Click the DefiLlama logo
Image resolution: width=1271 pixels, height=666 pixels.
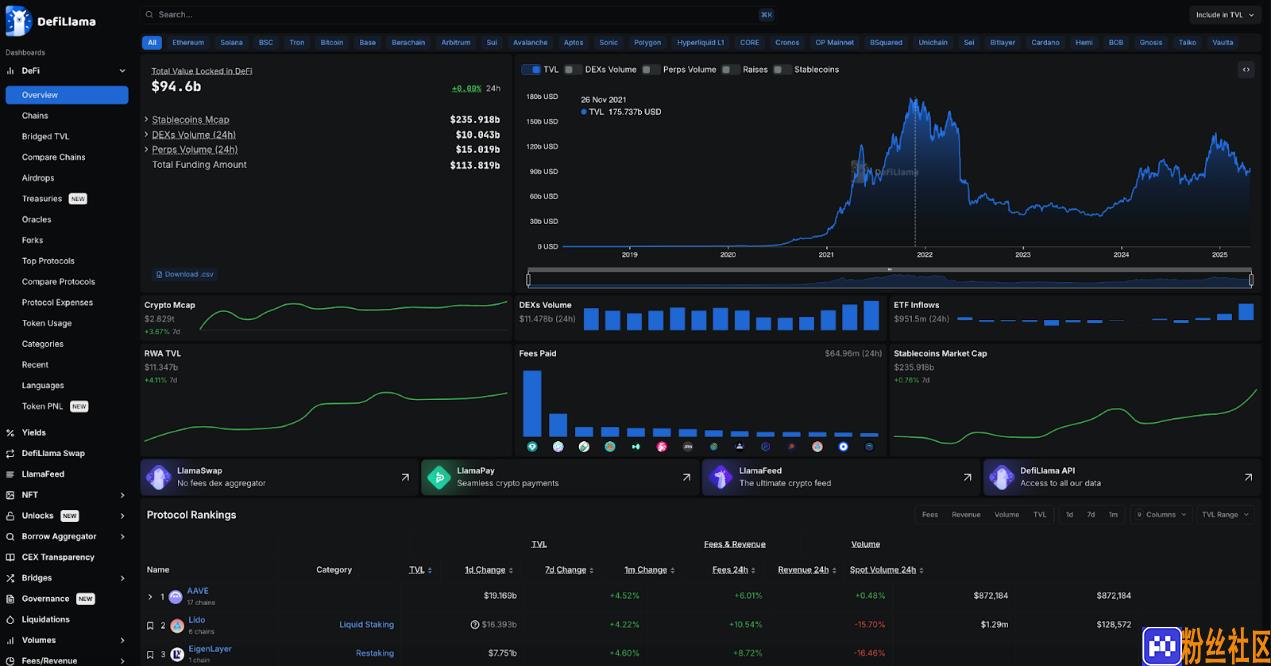click(x=50, y=20)
